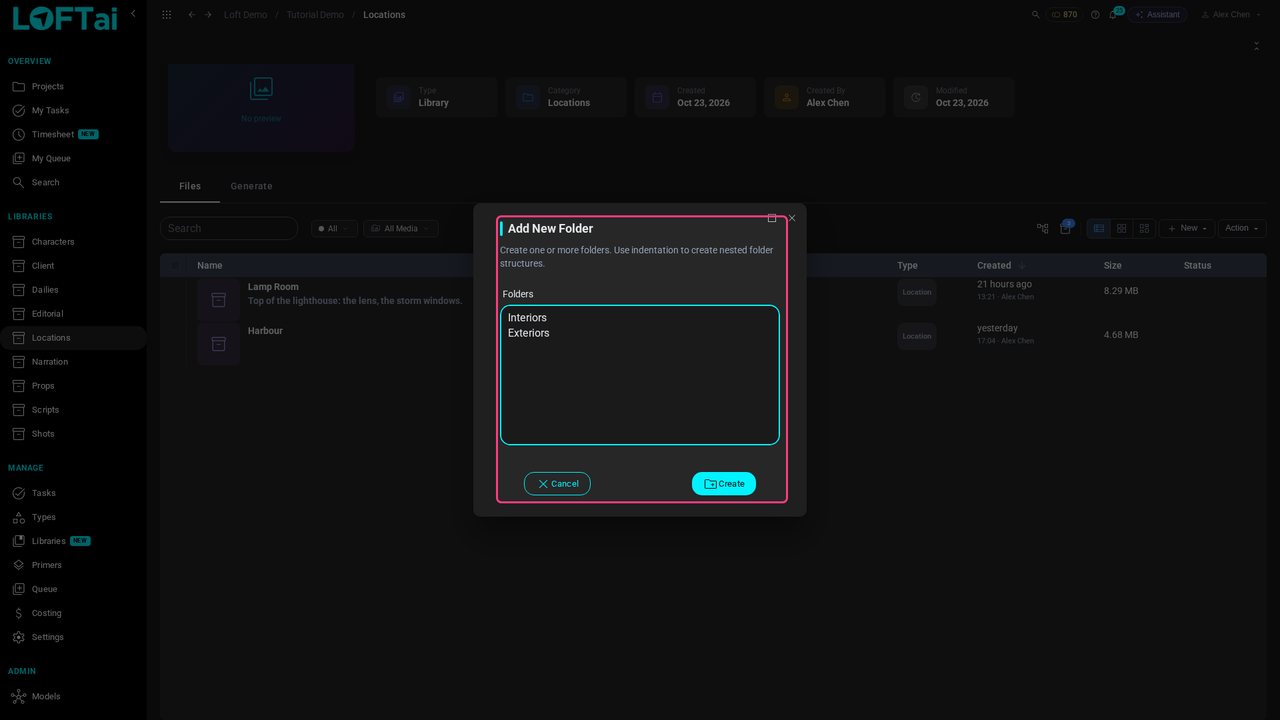Switch to the Files tab
The width and height of the screenshot is (1280, 720).
coord(190,186)
